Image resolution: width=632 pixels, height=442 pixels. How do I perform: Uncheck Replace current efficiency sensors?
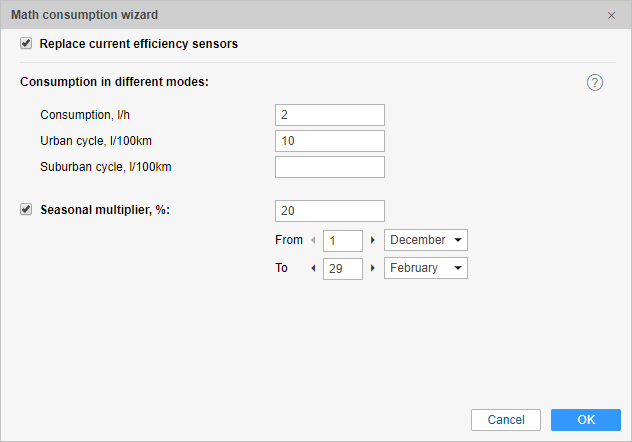(x=26, y=44)
